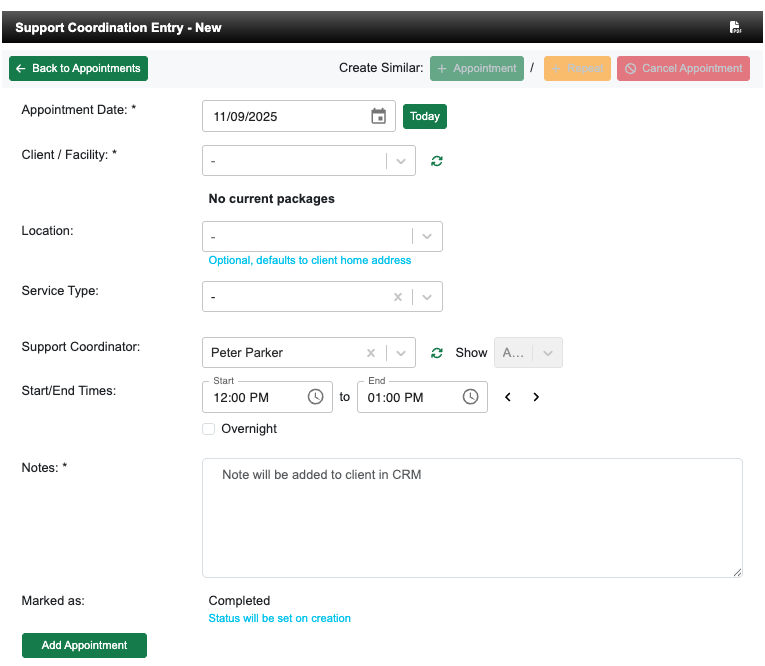Go Back to Appointments
This screenshot has width=765, height=666.
(x=79, y=68)
